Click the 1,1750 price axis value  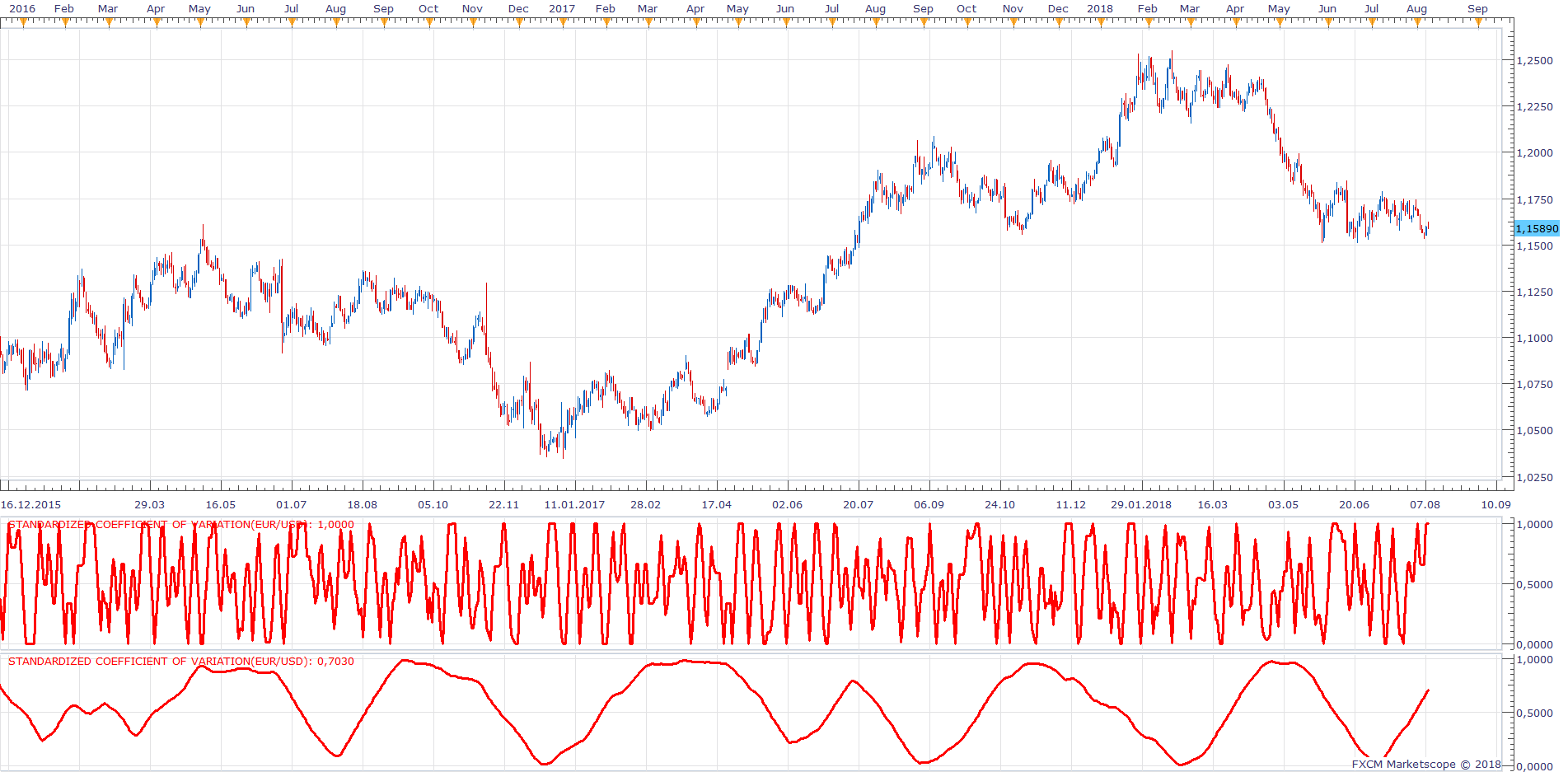[x=1535, y=199]
